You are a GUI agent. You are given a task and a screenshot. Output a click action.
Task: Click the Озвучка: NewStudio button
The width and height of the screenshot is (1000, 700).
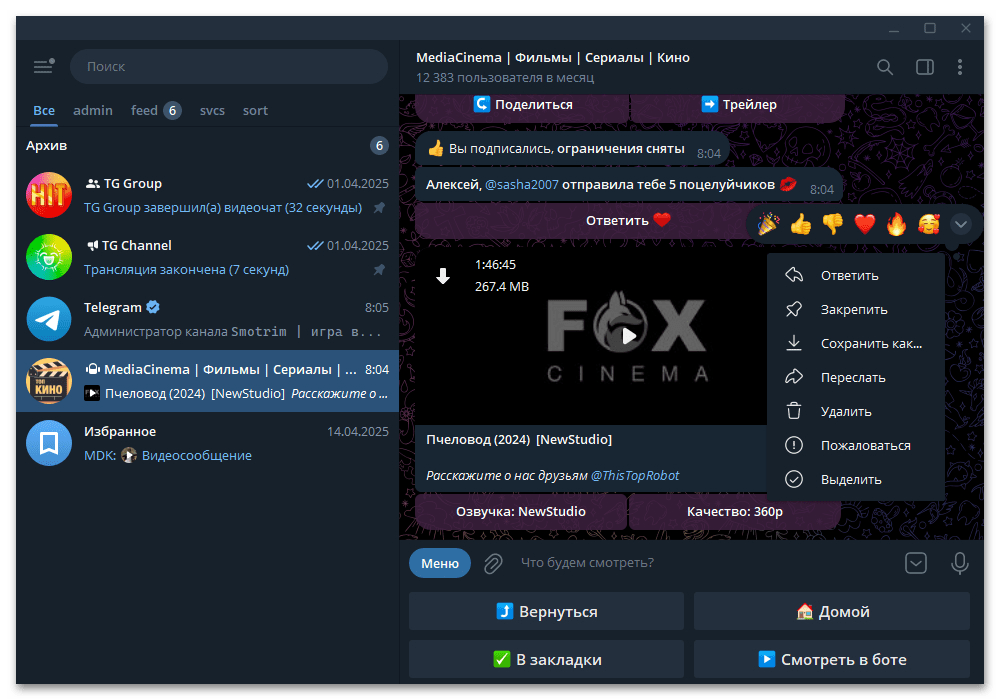click(x=521, y=512)
